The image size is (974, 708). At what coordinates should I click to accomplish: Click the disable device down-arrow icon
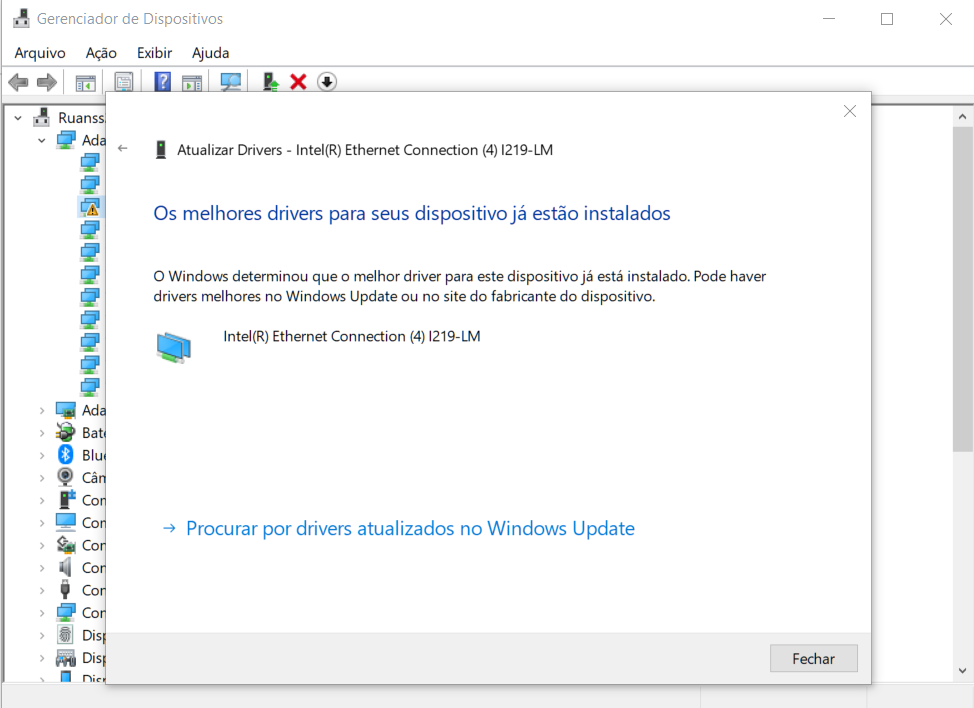tap(327, 82)
